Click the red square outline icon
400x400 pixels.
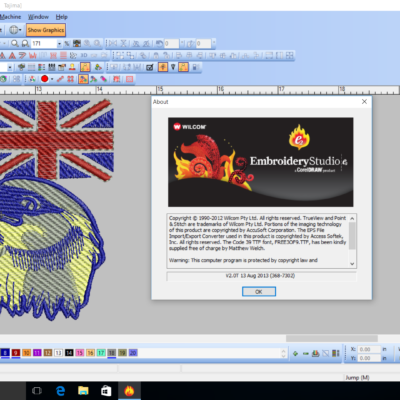[130, 79]
